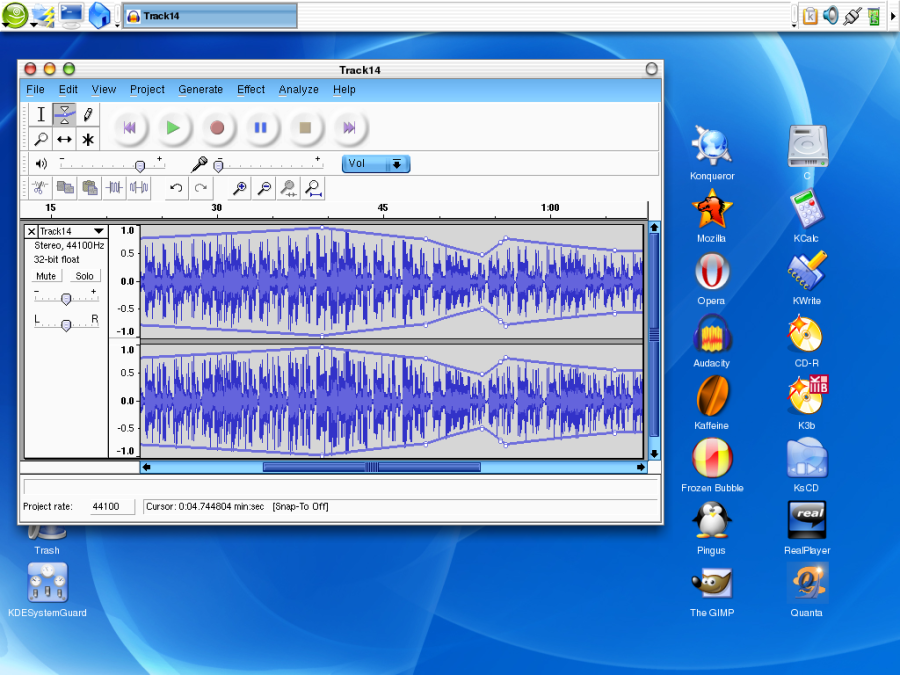Solo Track14
The image size is (900, 675).
[x=84, y=276]
